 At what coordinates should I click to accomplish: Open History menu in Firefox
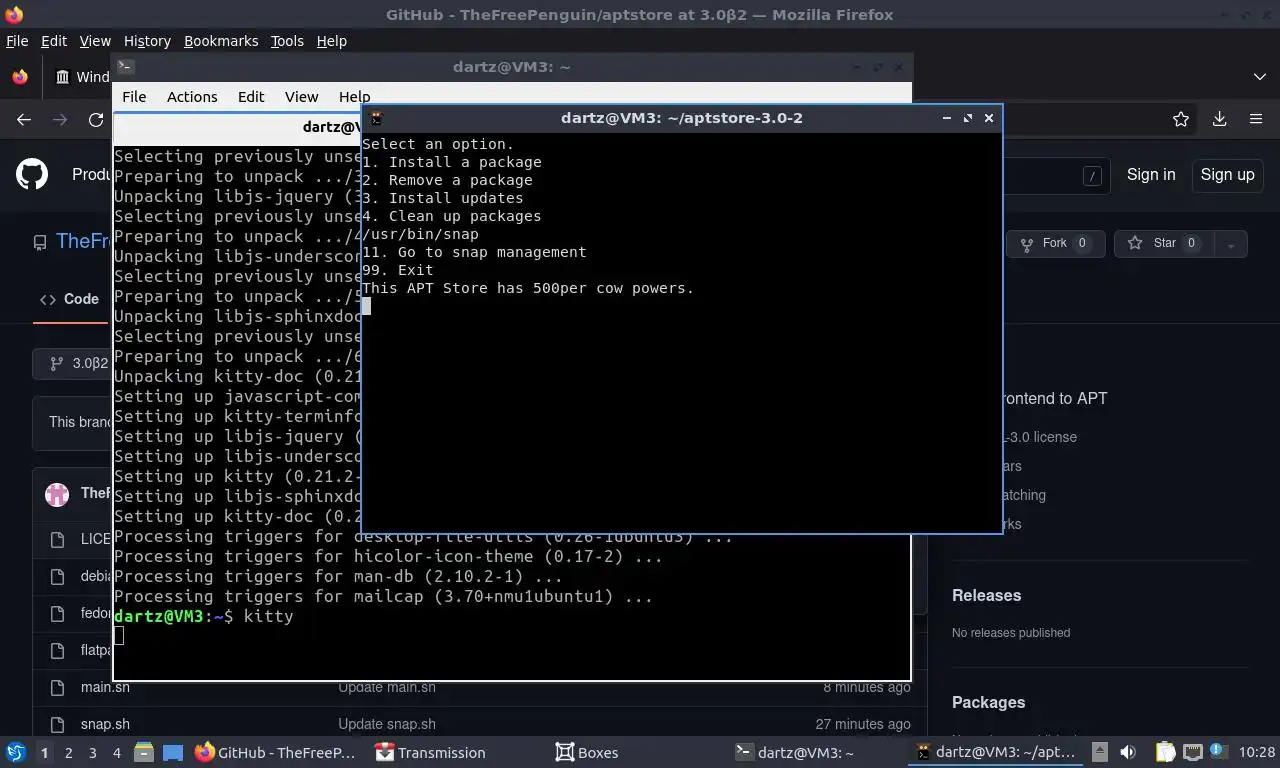coord(147,41)
